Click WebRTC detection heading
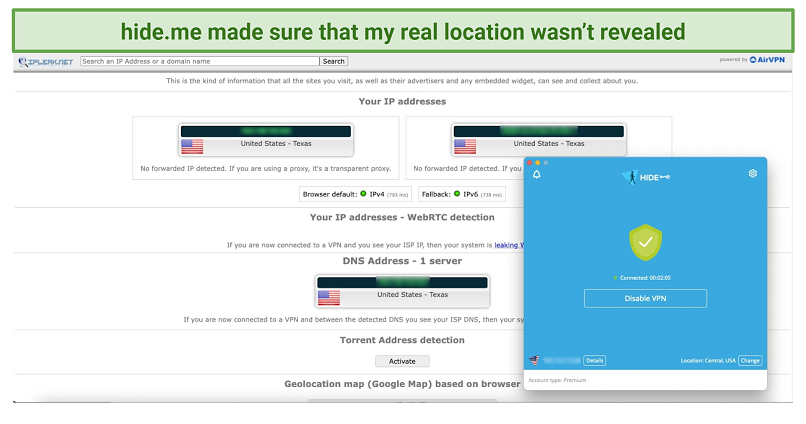Image resolution: width=806 pixels, height=424 pixels. click(x=402, y=217)
